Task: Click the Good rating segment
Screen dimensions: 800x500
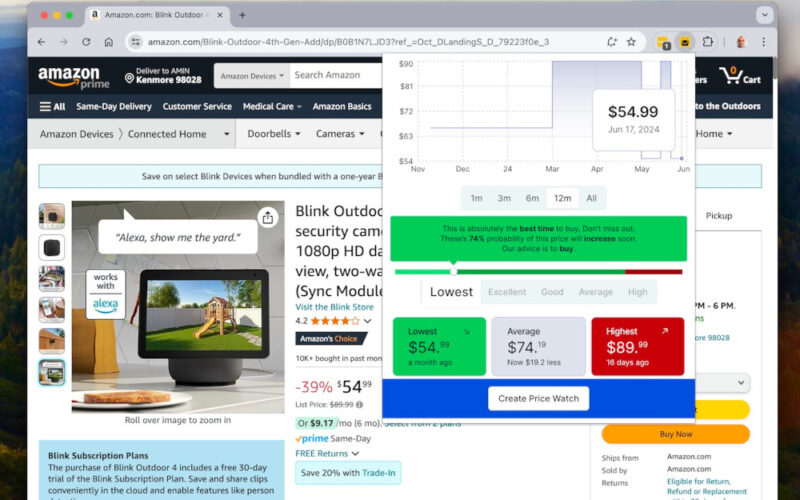Action: click(x=552, y=292)
